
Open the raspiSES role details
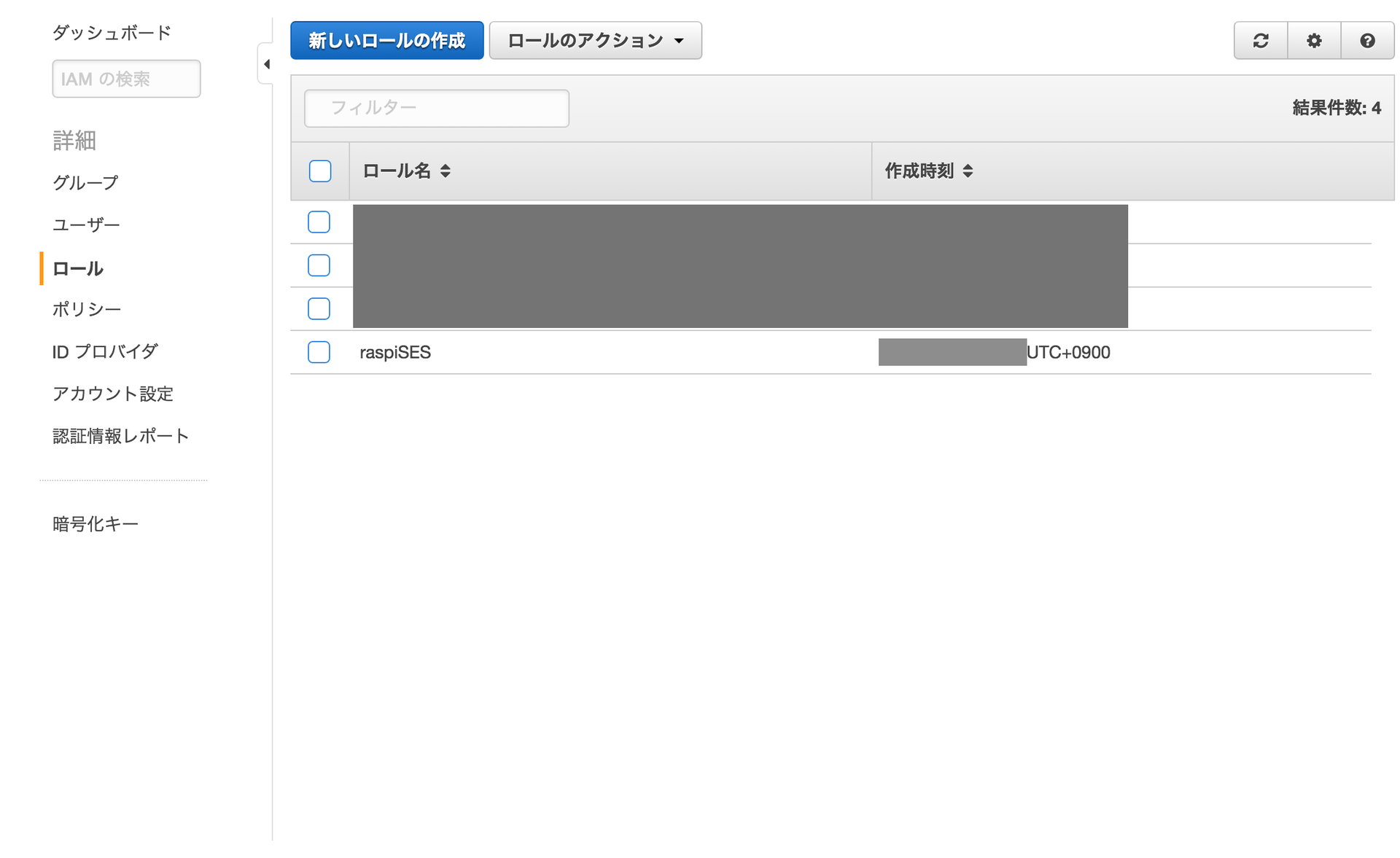pyautogui.click(x=395, y=352)
